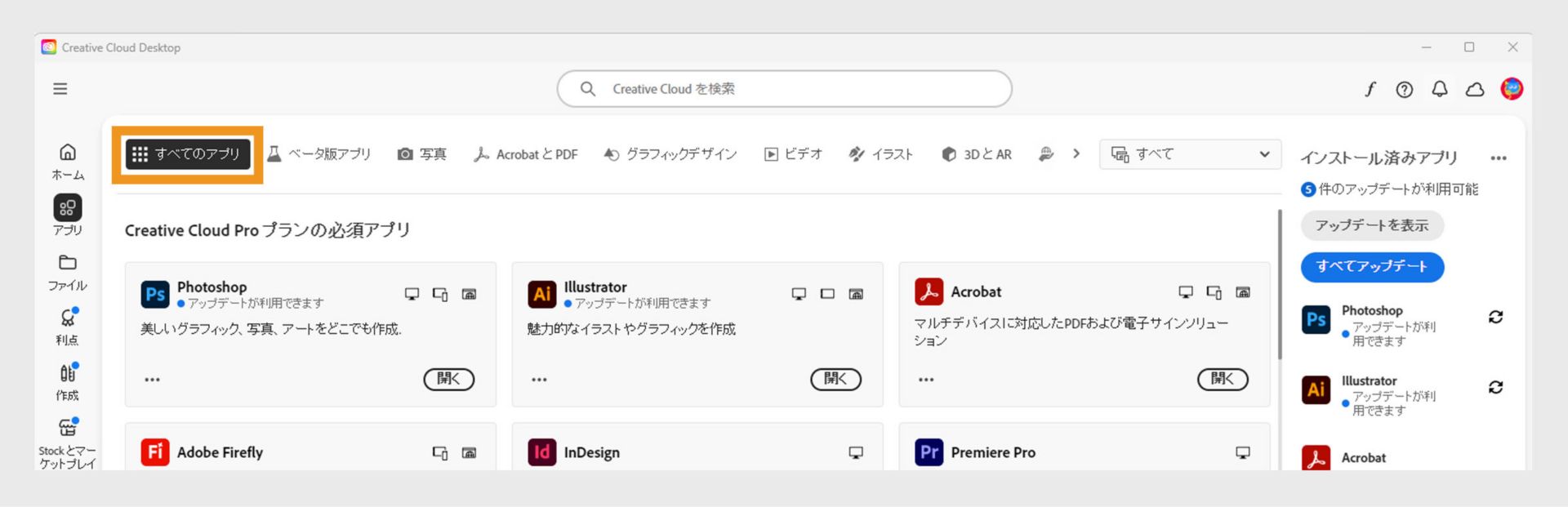1568x507 pixels.
Task: Click Creative Cloud Pro プランの必須アプリ heading
Action: (267, 230)
